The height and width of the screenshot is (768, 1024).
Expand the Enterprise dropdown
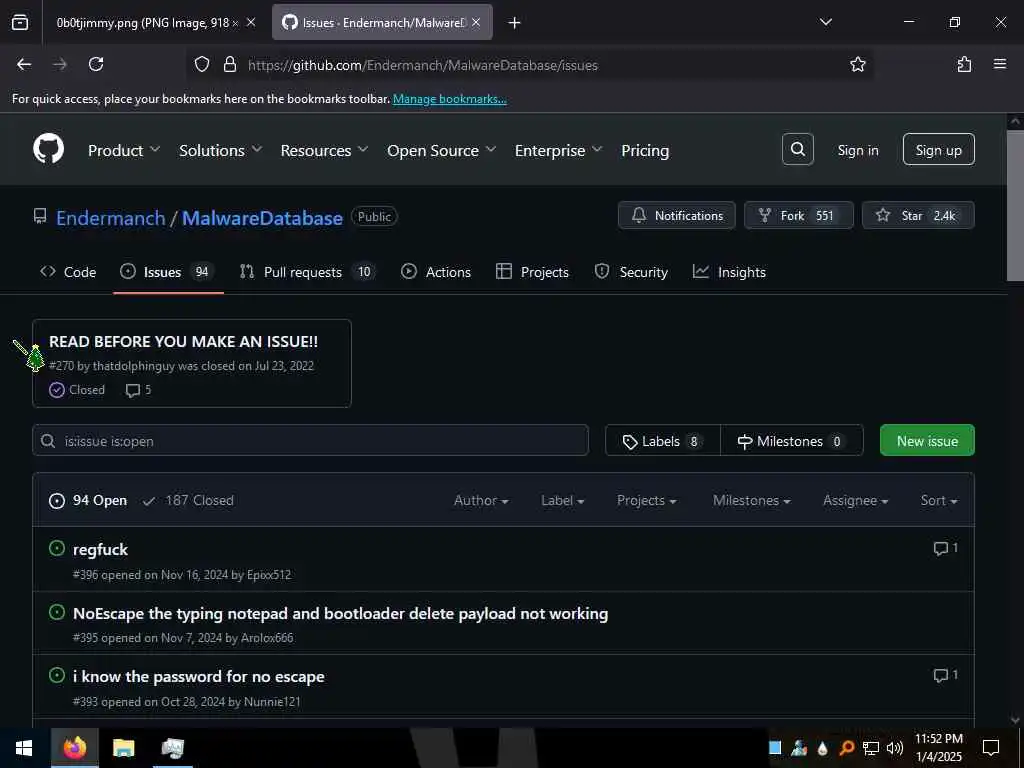[558, 150]
